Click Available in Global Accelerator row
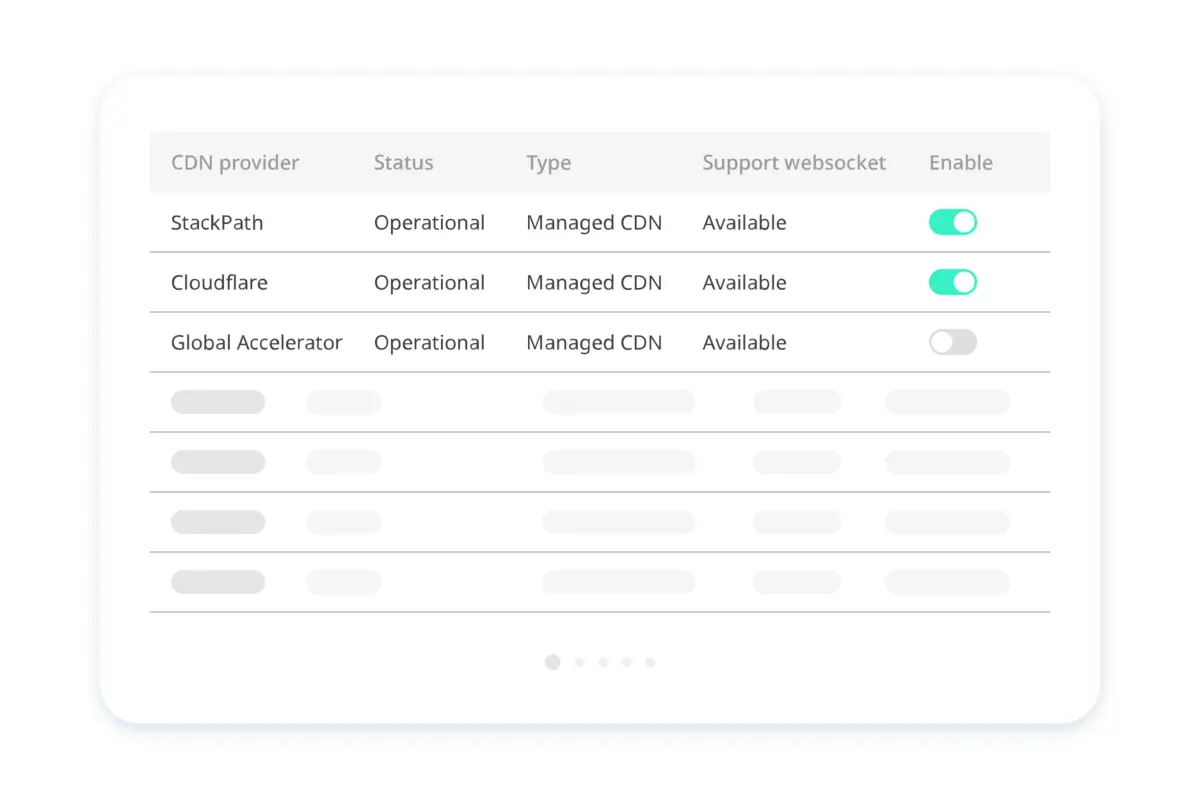1200x800 pixels. click(x=744, y=342)
